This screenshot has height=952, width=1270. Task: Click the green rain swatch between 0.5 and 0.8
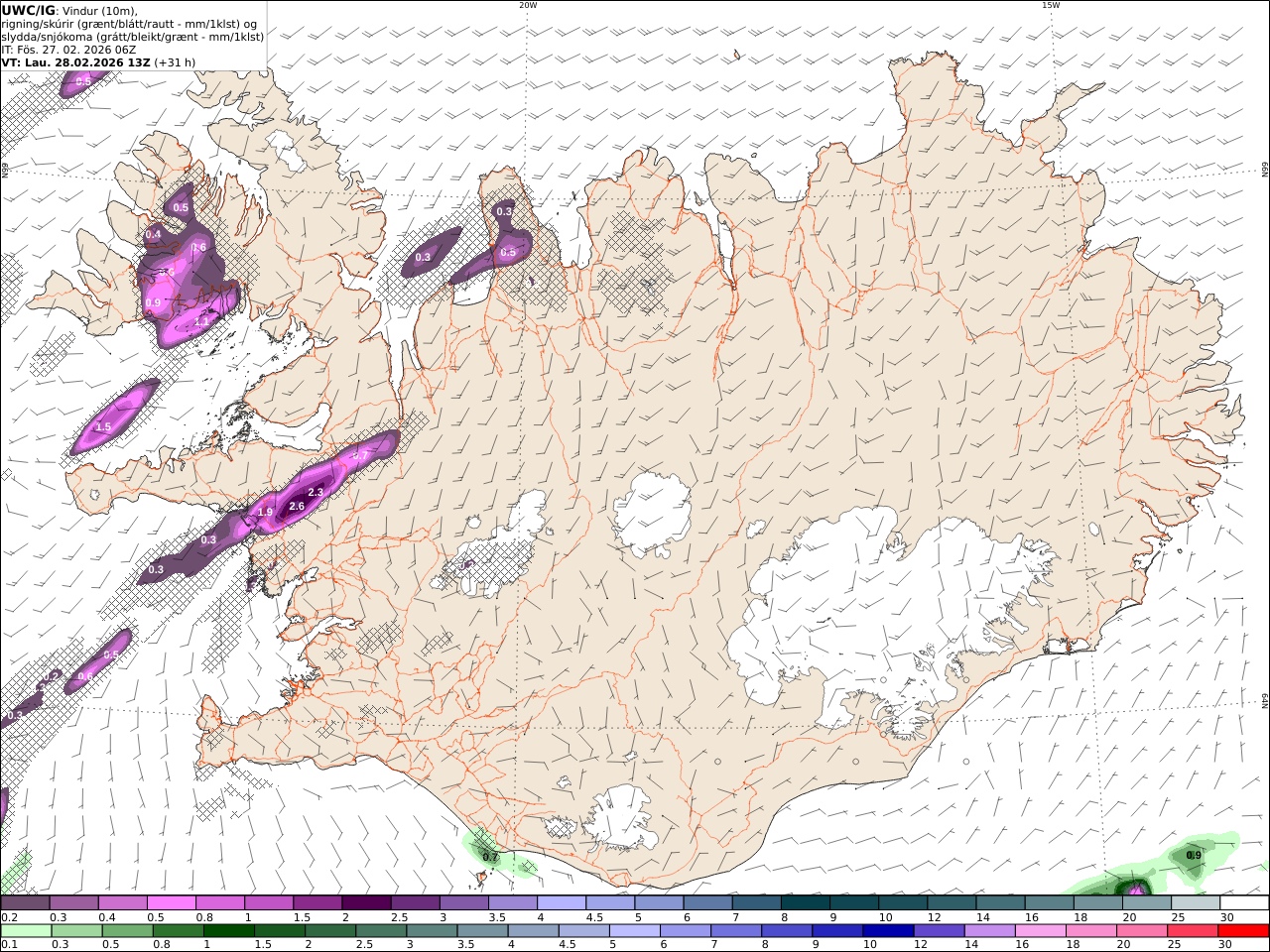(127, 931)
